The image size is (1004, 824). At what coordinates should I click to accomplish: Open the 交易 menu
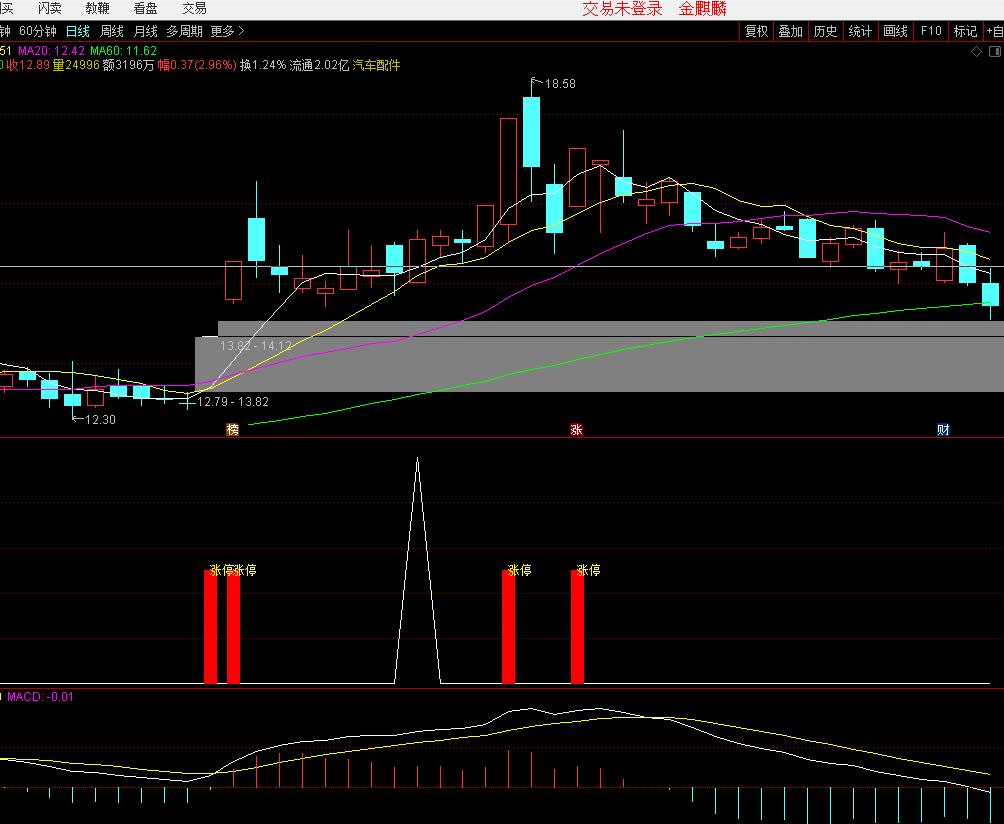[x=194, y=8]
